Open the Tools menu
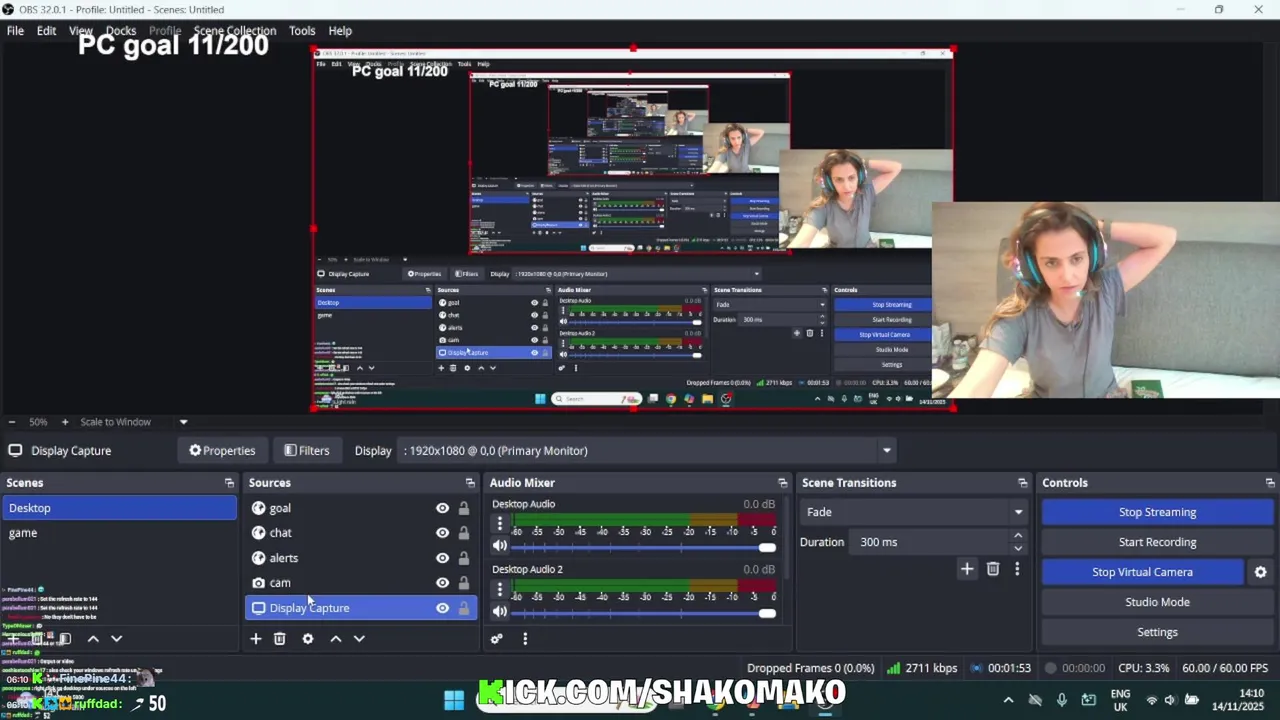1280x720 pixels. [302, 31]
